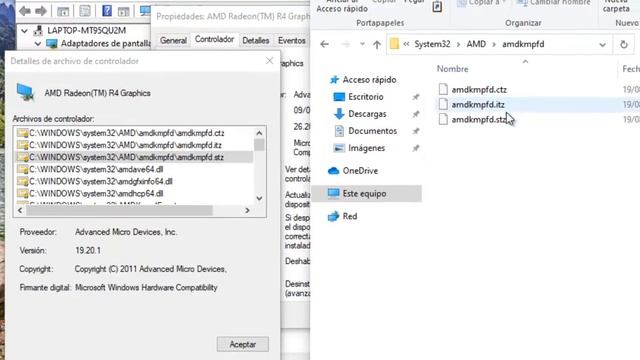
Task: Select the LAPTOP-MT95QU2M computer entry
Action: tap(87, 30)
